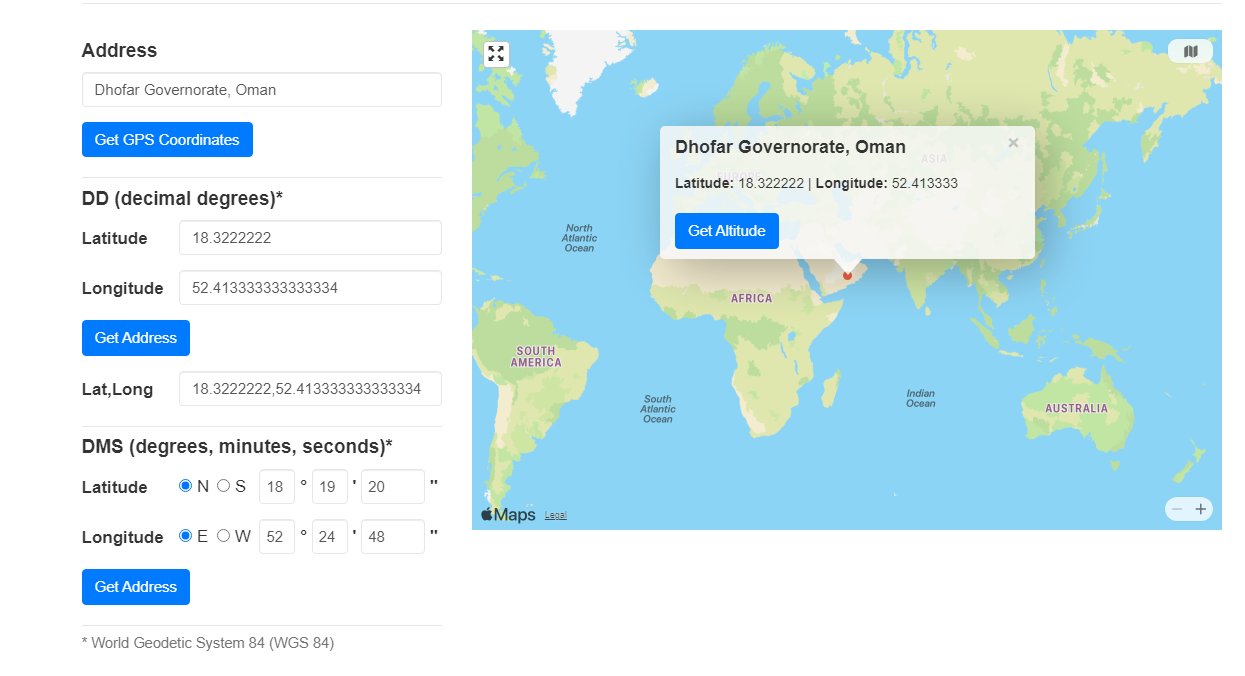Open the map type selector icon
This screenshot has width=1245, height=676.
pos(1190,51)
